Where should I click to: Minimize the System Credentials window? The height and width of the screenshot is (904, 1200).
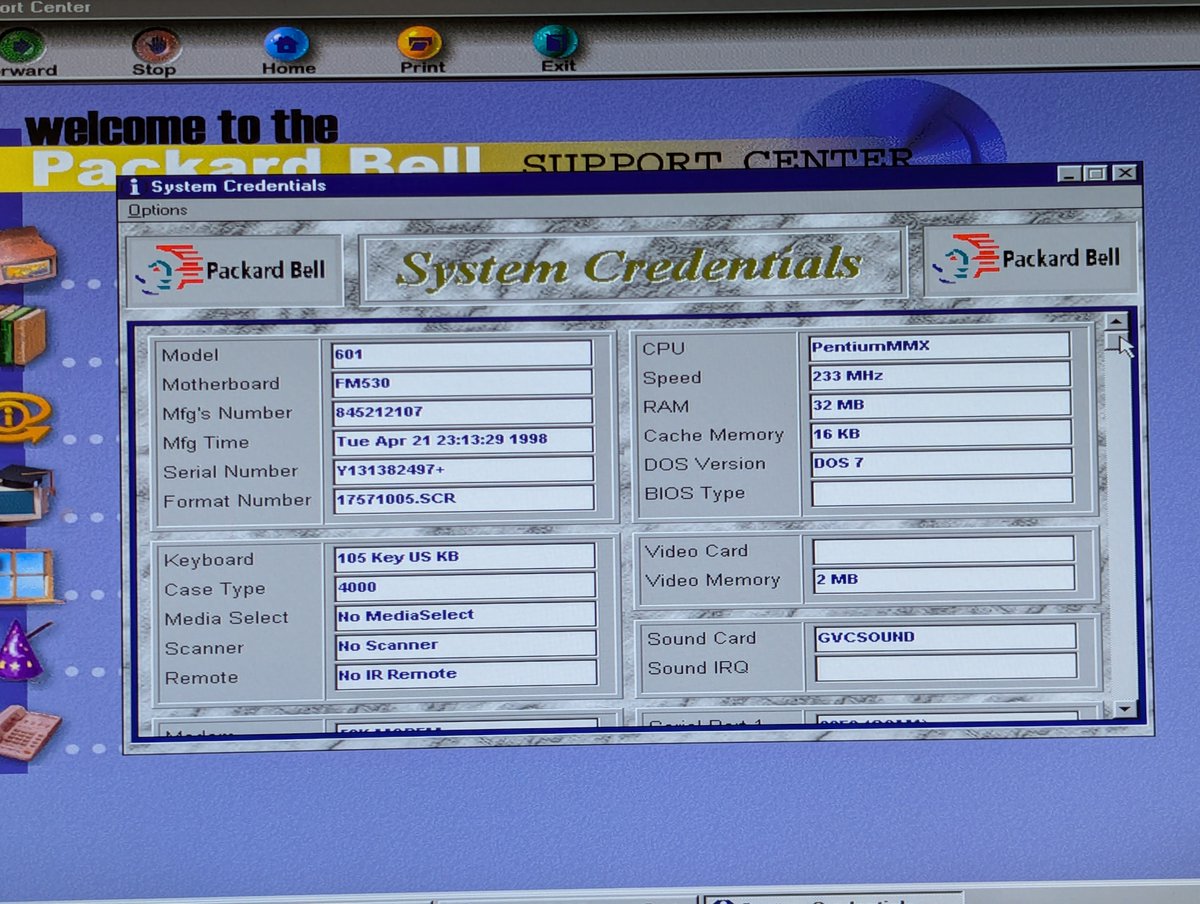1070,173
